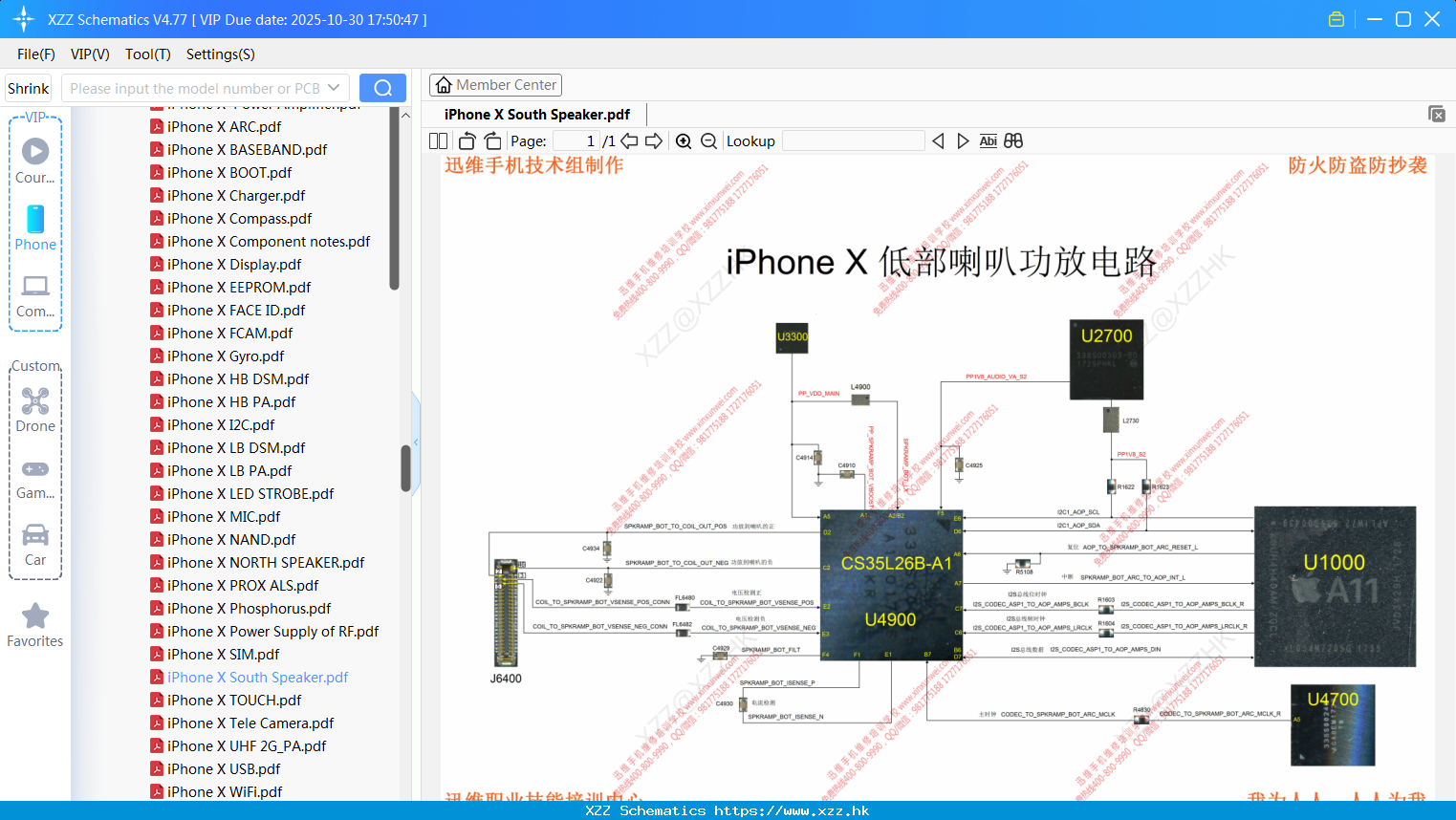Click the blue search button

(382, 88)
